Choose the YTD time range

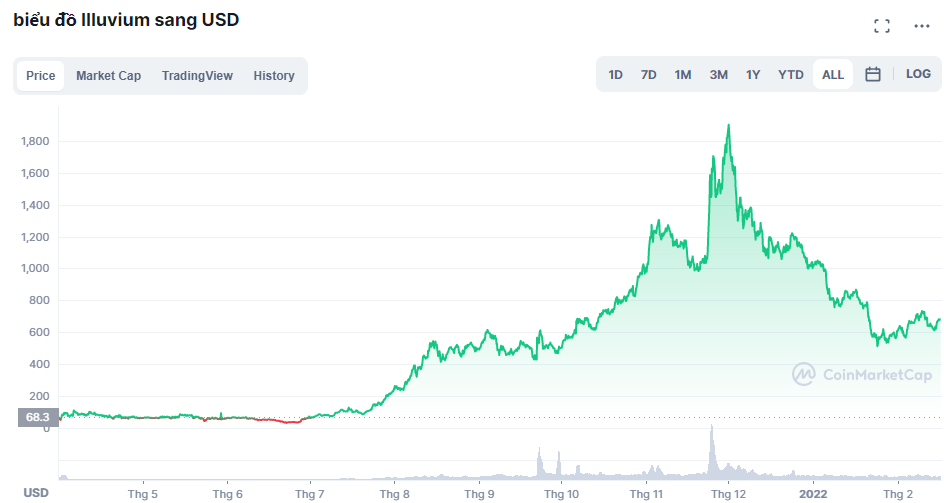point(791,75)
